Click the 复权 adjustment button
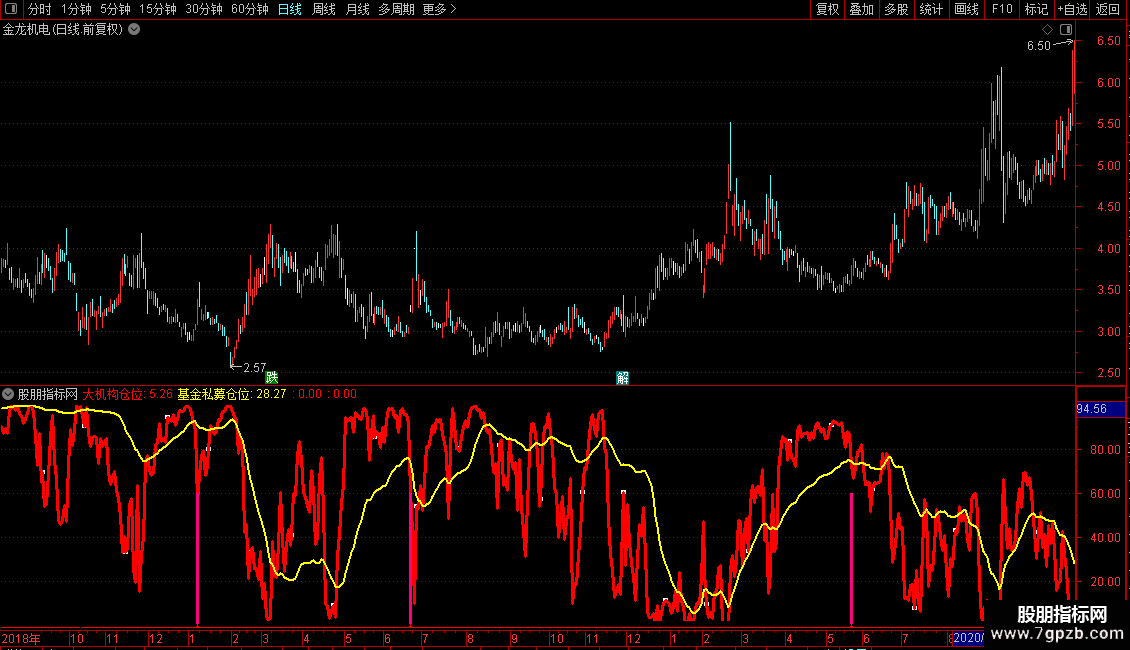Screen dimensions: 1130x650 pos(827,9)
